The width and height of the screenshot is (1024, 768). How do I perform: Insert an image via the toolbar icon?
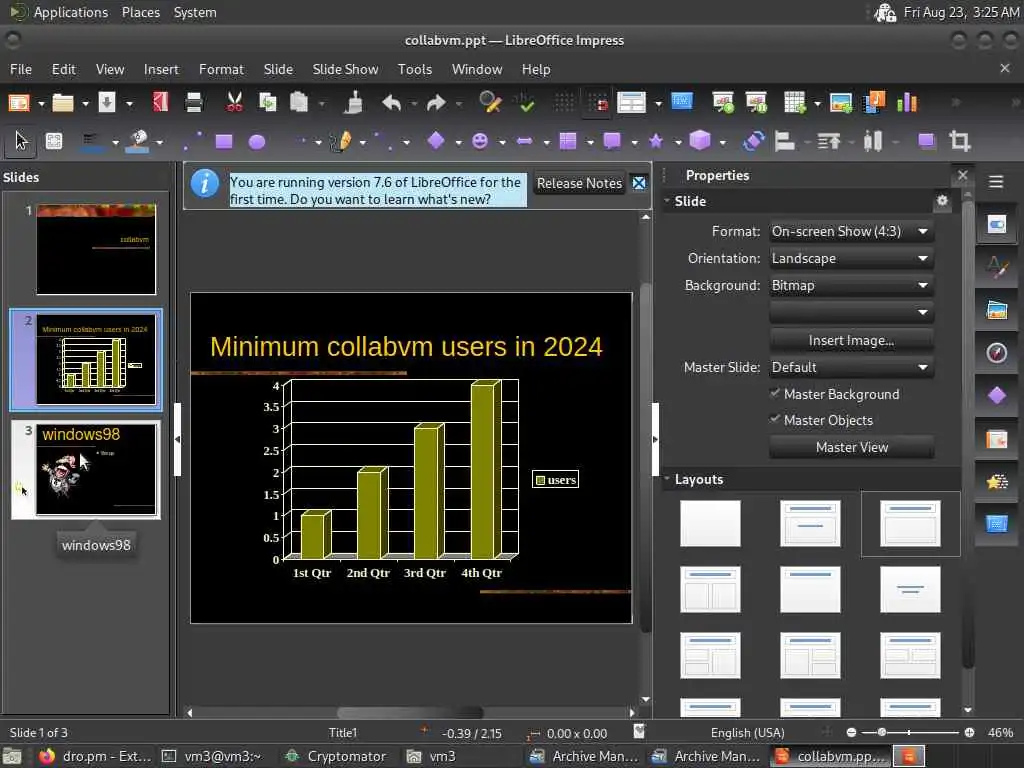840,103
